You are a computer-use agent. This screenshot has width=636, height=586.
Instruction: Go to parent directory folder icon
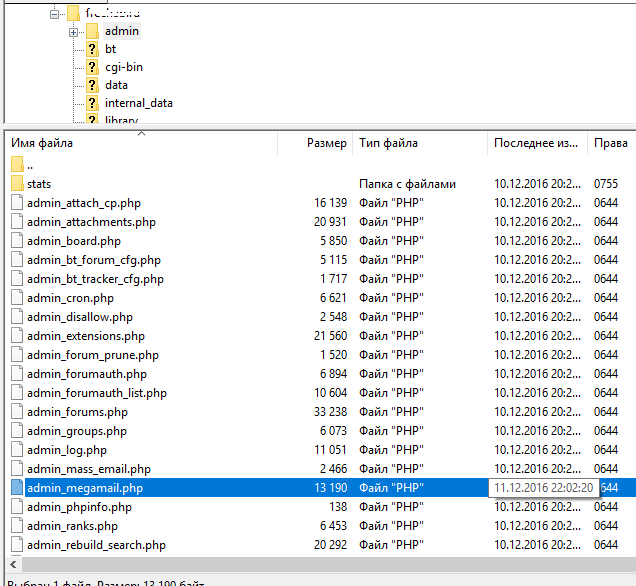coord(17,165)
